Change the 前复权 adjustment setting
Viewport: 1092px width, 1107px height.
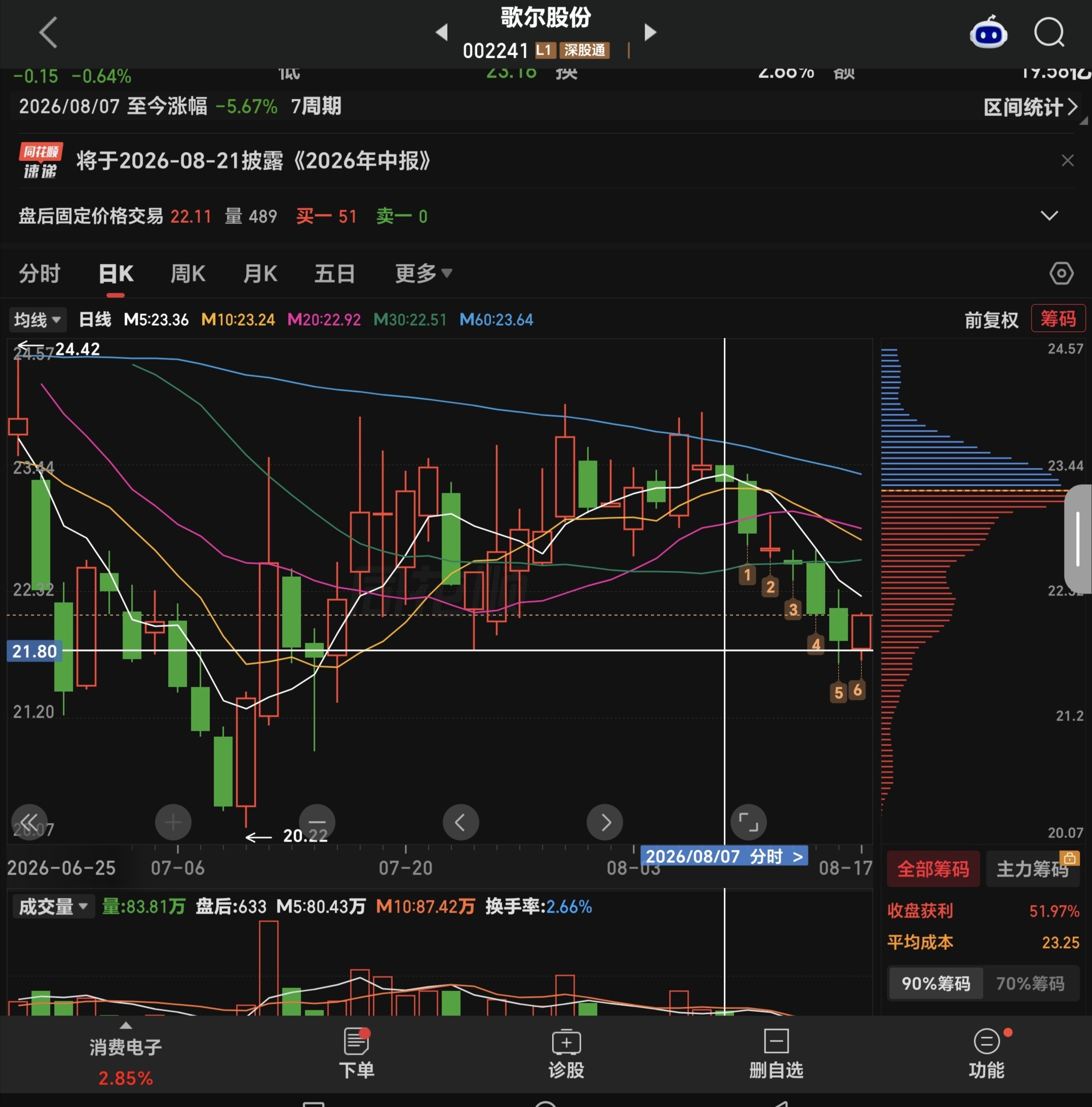[991, 319]
